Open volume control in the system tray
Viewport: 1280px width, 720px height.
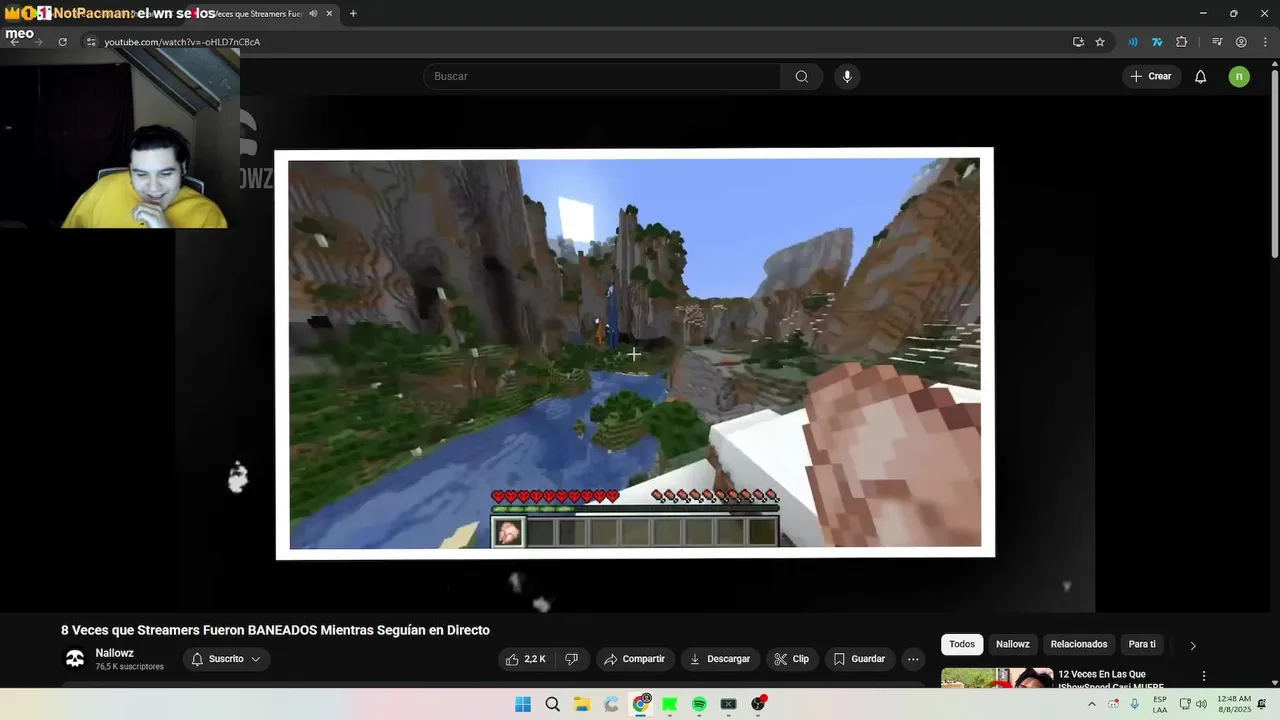1201,704
